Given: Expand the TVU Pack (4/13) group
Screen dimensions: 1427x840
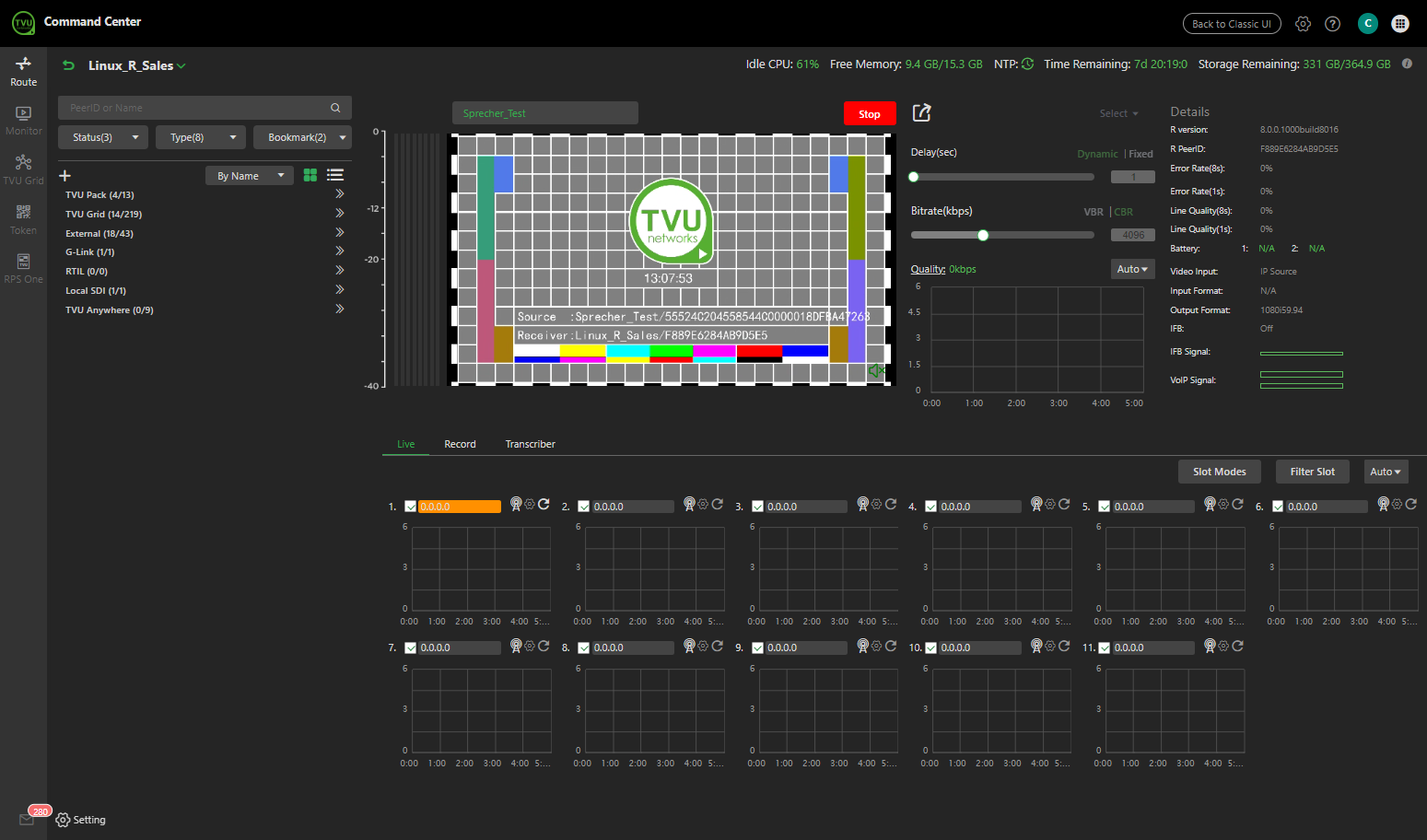Looking at the screenshot, I should [x=339, y=194].
